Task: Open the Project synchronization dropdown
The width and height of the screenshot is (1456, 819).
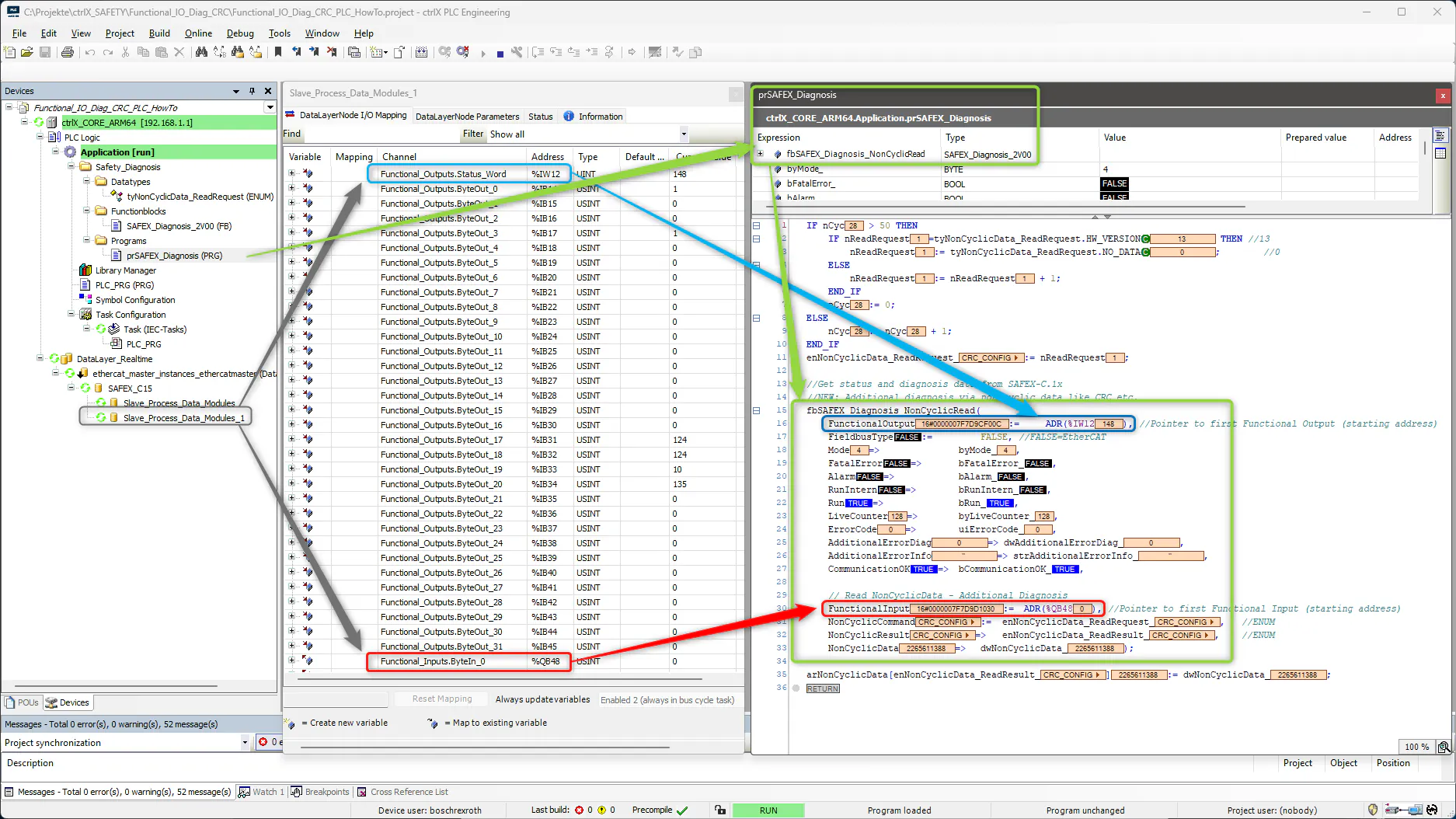Action: coord(245,742)
